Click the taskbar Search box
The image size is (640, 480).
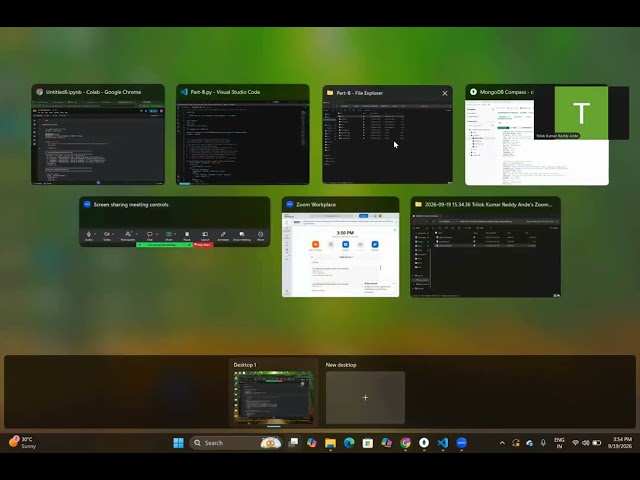click(x=236, y=443)
